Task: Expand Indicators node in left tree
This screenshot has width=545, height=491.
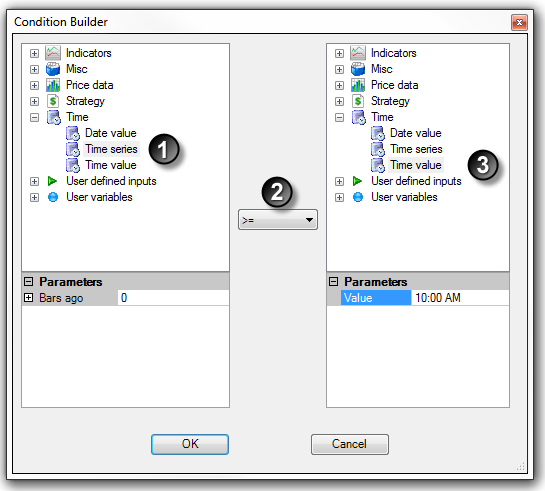Action: [x=34, y=53]
